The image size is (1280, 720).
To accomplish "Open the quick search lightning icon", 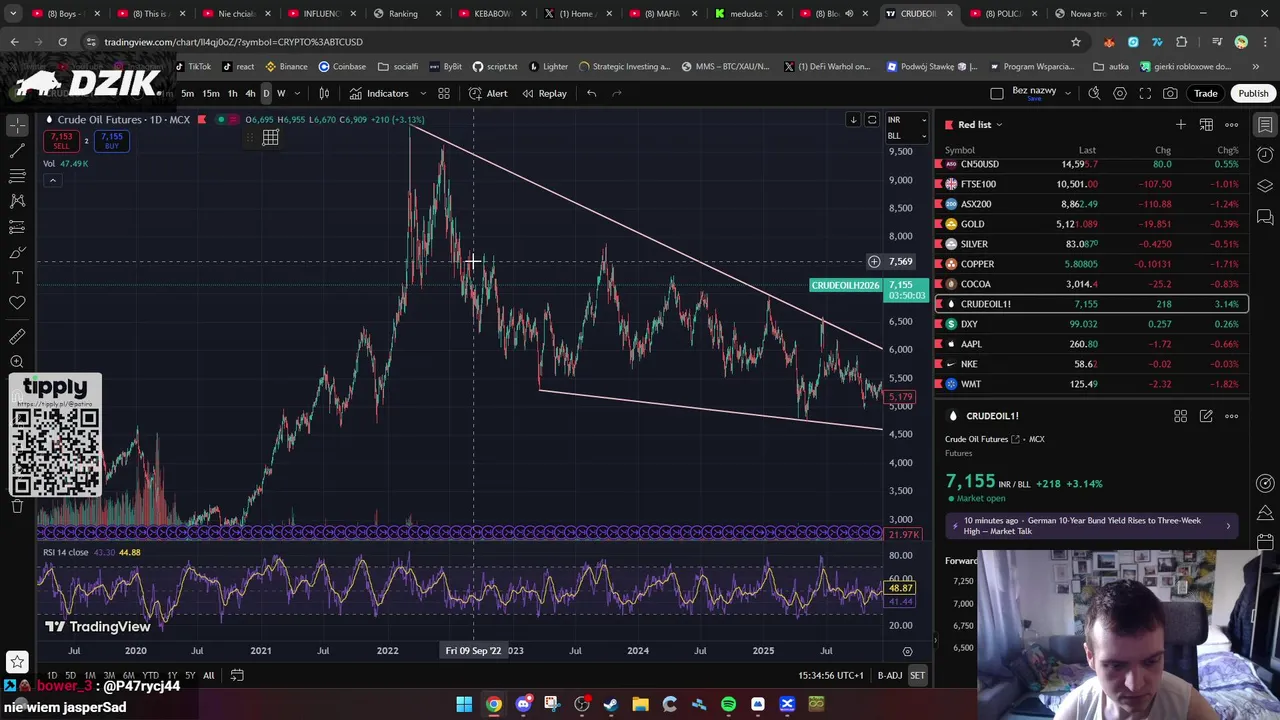I will pos(1094,93).
